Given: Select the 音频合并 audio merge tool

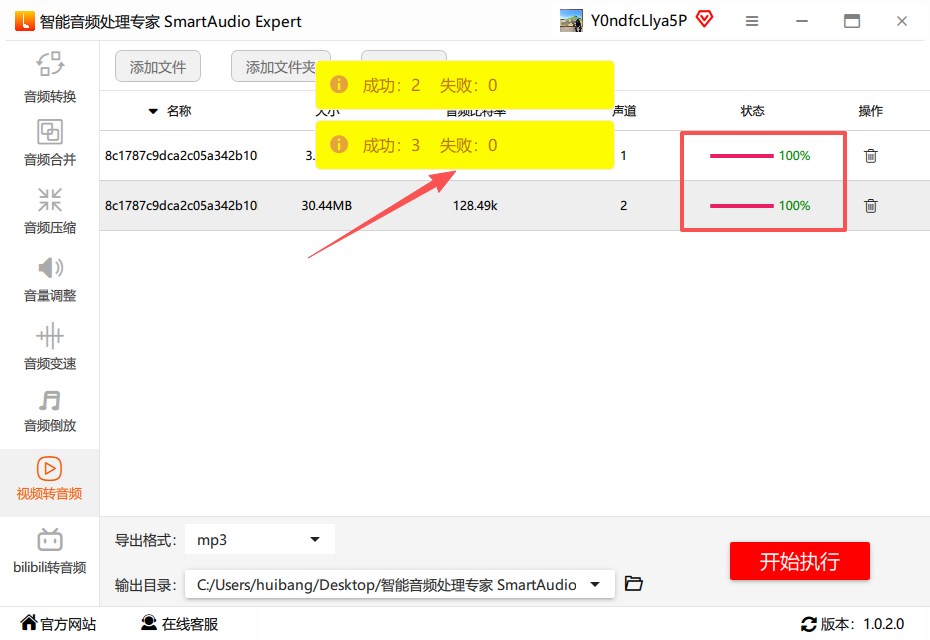Looking at the screenshot, I should coord(50,142).
